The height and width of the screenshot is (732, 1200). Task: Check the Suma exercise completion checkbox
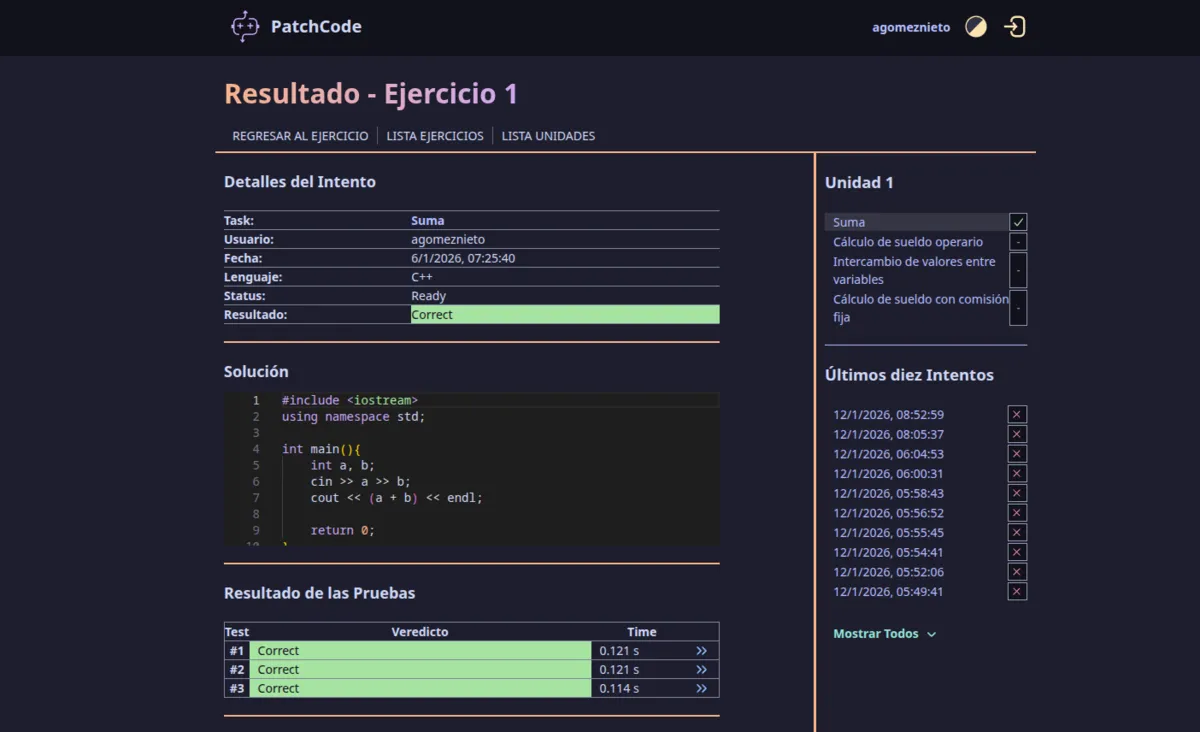coord(1017,221)
